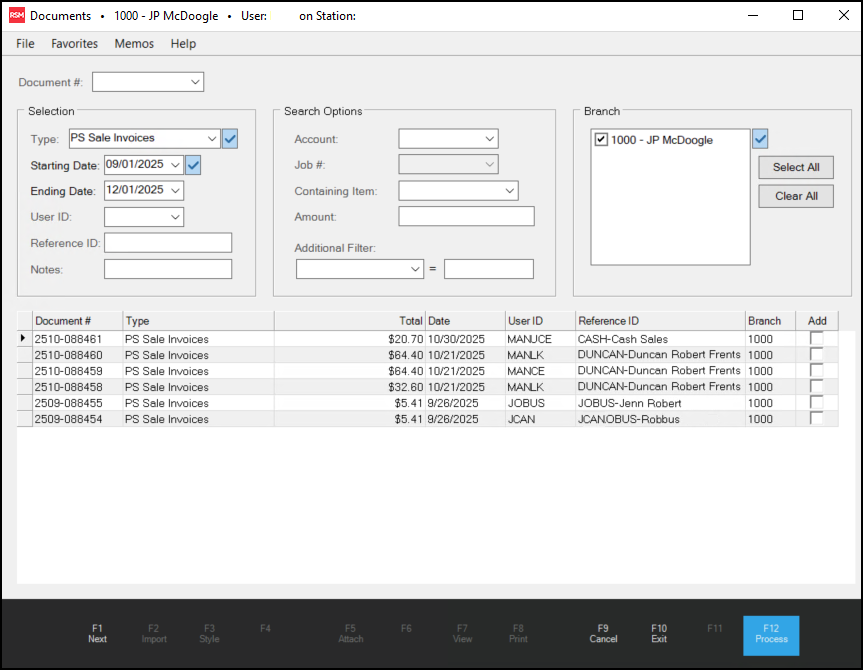Open the File menu
The height and width of the screenshot is (670, 863).
[x=25, y=44]
